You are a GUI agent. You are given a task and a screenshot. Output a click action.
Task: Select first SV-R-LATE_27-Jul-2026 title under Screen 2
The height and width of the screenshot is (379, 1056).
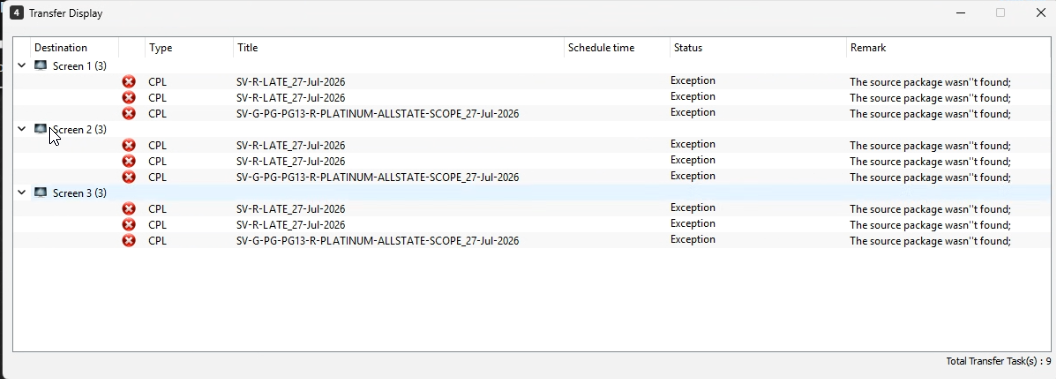pos(291,145)
